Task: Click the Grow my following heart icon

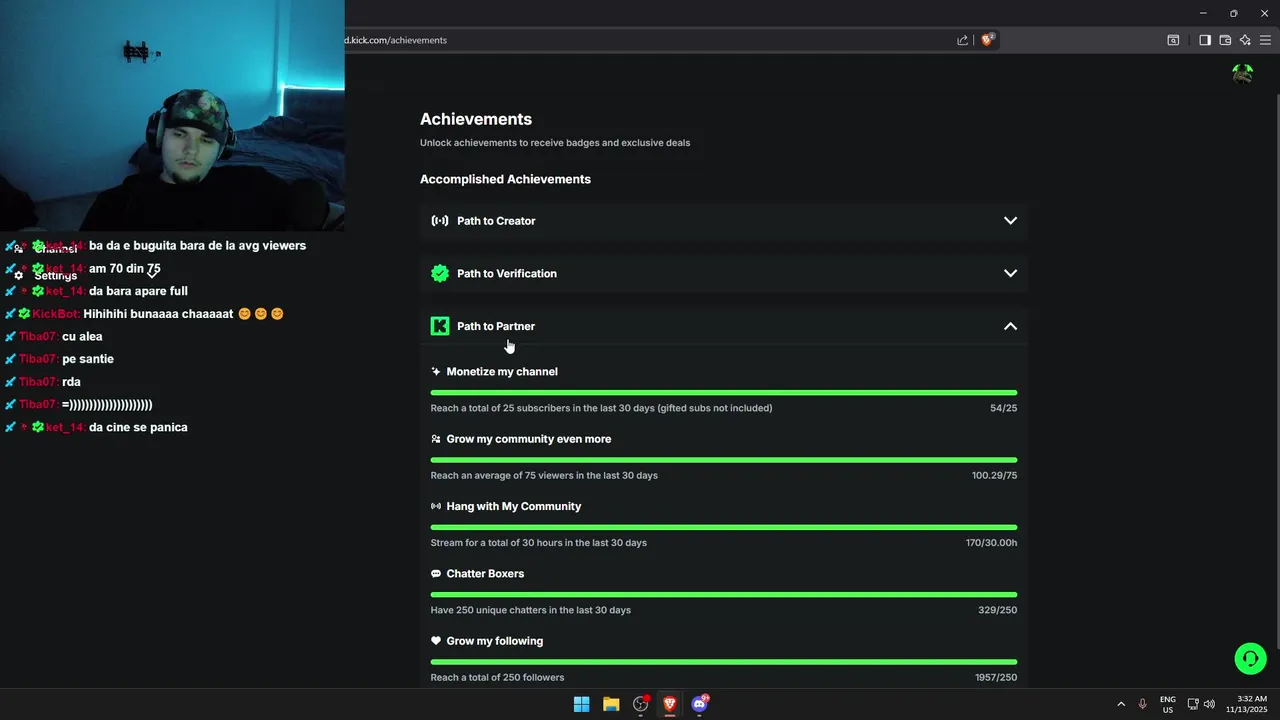Action: coord(436,641)
